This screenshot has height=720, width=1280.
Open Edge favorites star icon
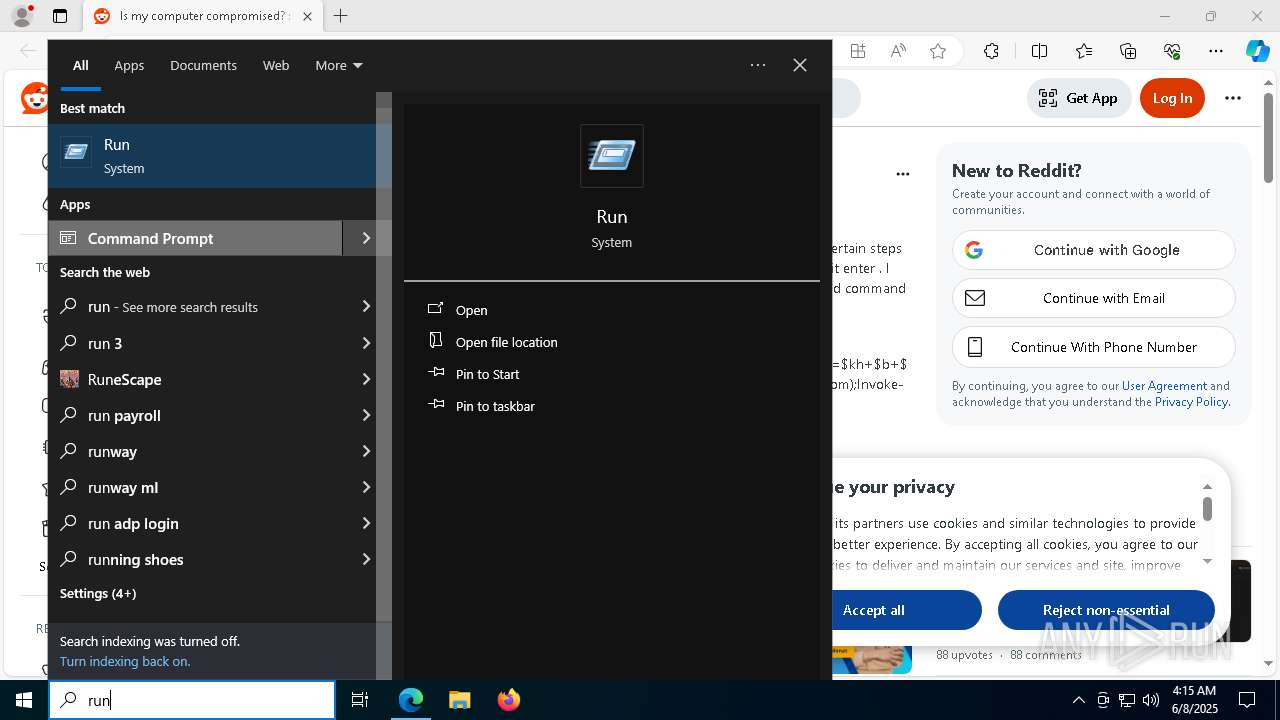tap(938, 51)
